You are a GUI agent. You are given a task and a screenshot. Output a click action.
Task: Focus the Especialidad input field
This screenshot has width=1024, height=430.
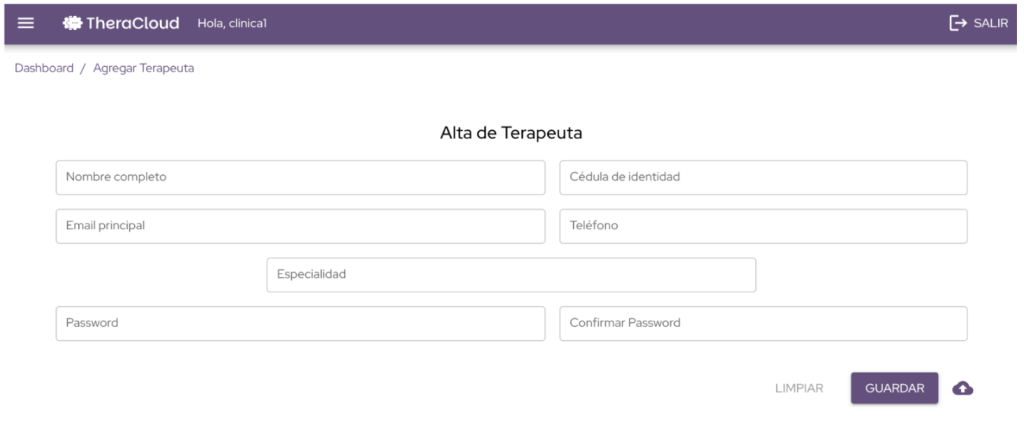point(511,275)
